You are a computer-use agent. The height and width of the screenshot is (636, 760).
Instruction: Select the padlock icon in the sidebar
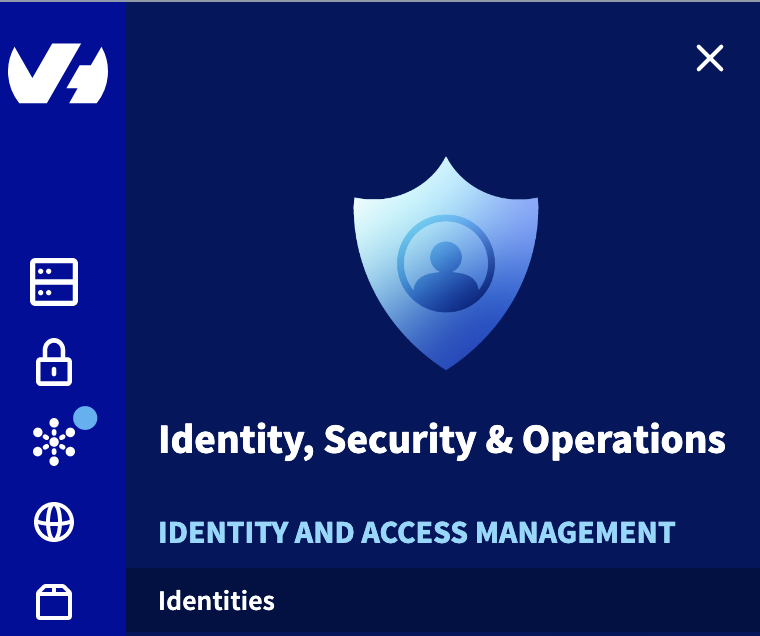54,362
